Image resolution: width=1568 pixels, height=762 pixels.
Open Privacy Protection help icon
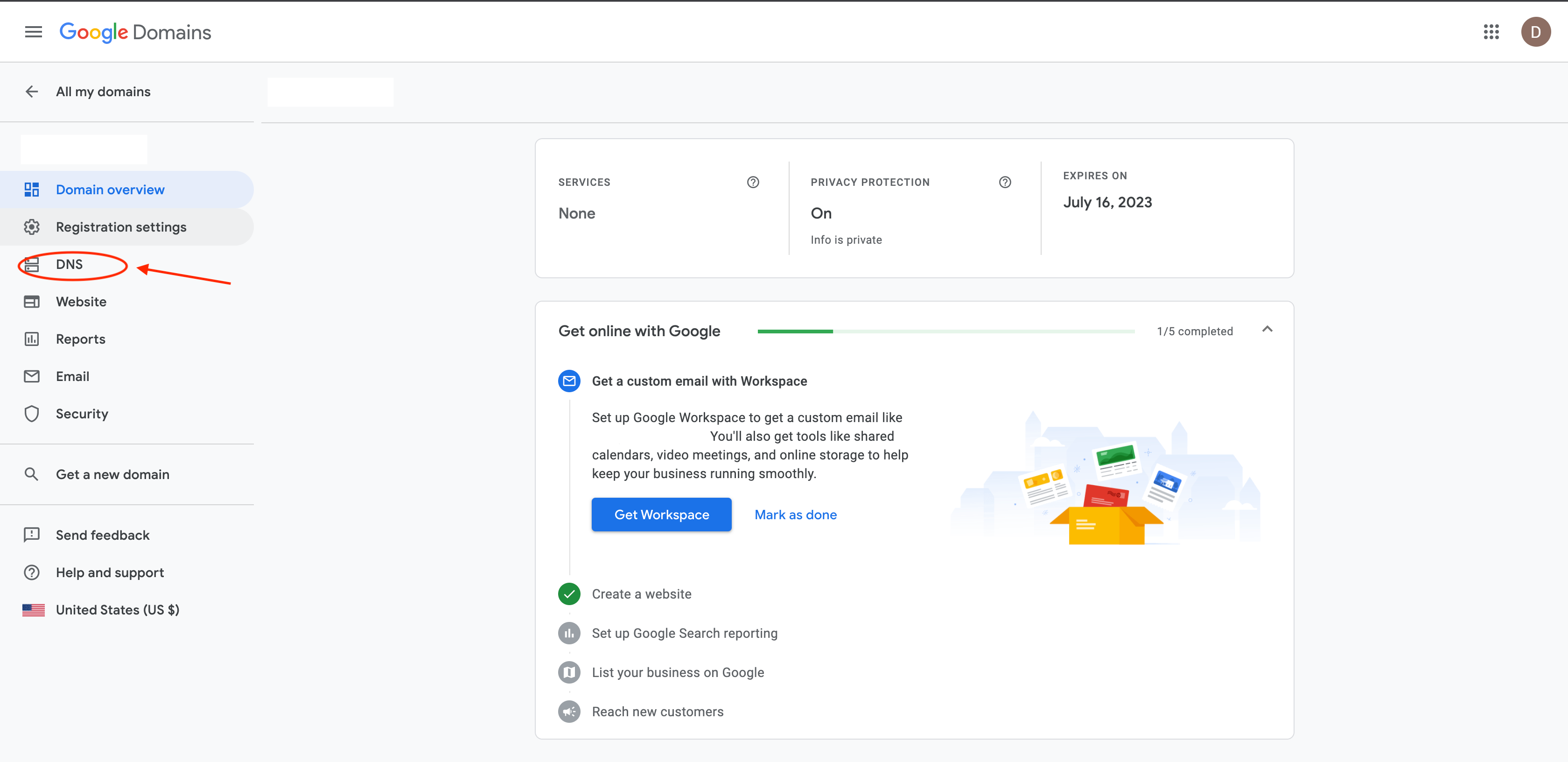(1005, 182)
